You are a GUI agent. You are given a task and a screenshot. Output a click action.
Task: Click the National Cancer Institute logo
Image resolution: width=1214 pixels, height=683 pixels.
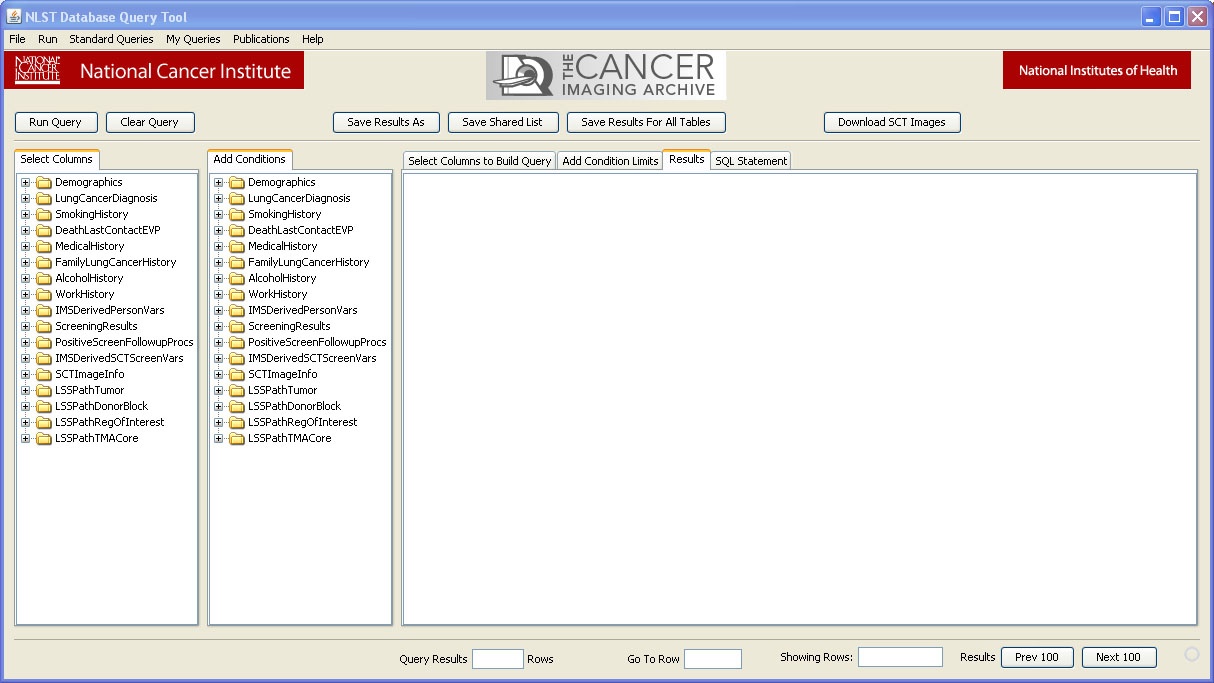(154, 71)
